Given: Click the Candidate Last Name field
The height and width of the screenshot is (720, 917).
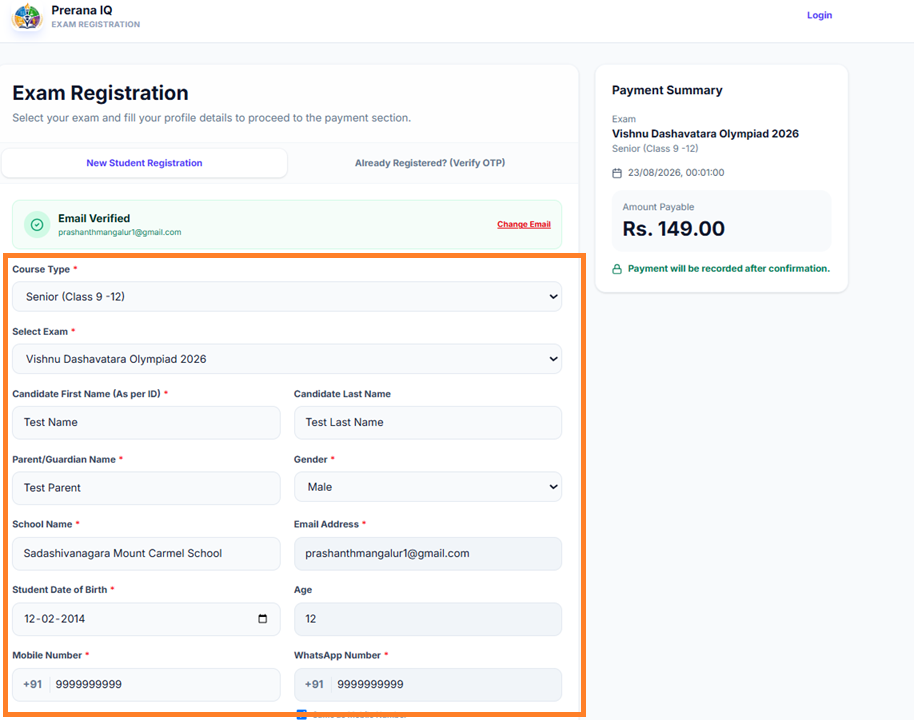Looking at the screenshot, I should (428, 422).
